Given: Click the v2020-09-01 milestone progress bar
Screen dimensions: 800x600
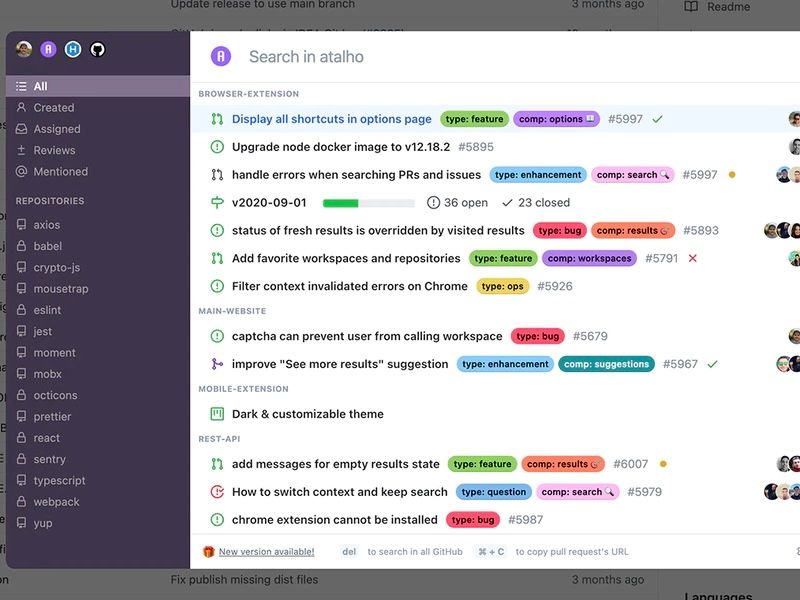Looking at the screenshot, I should [x=368, y=203].
